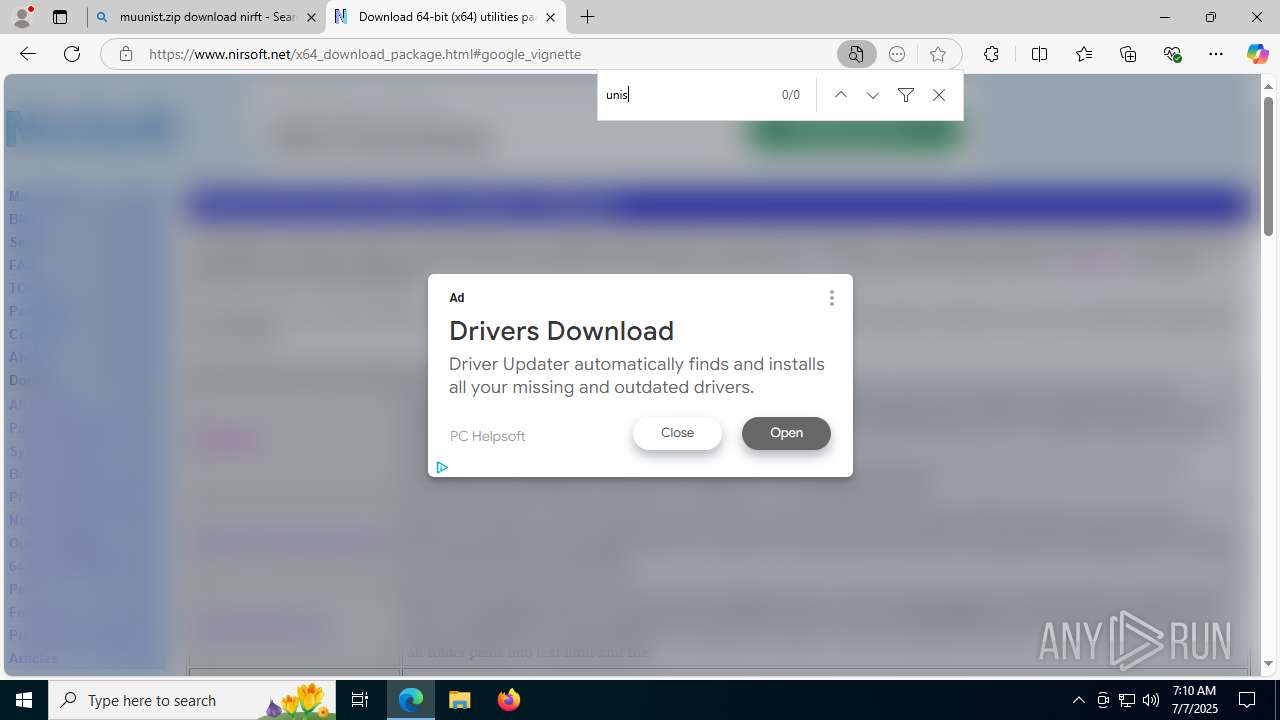Open Browser essentials icon
This screenshot has width=1280, height=720.
pyautogui.click(x=1172, y=54)
